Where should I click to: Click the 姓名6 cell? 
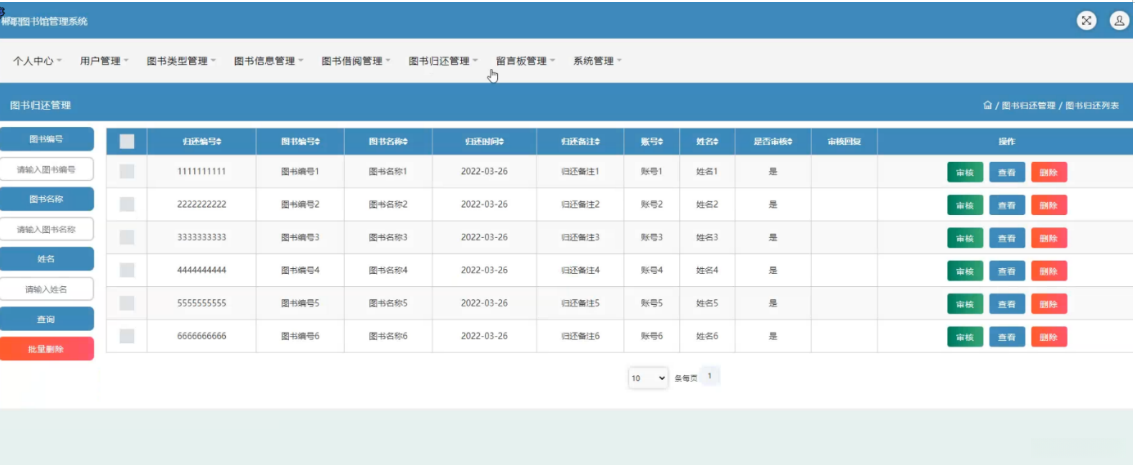(x=707, y=336)
